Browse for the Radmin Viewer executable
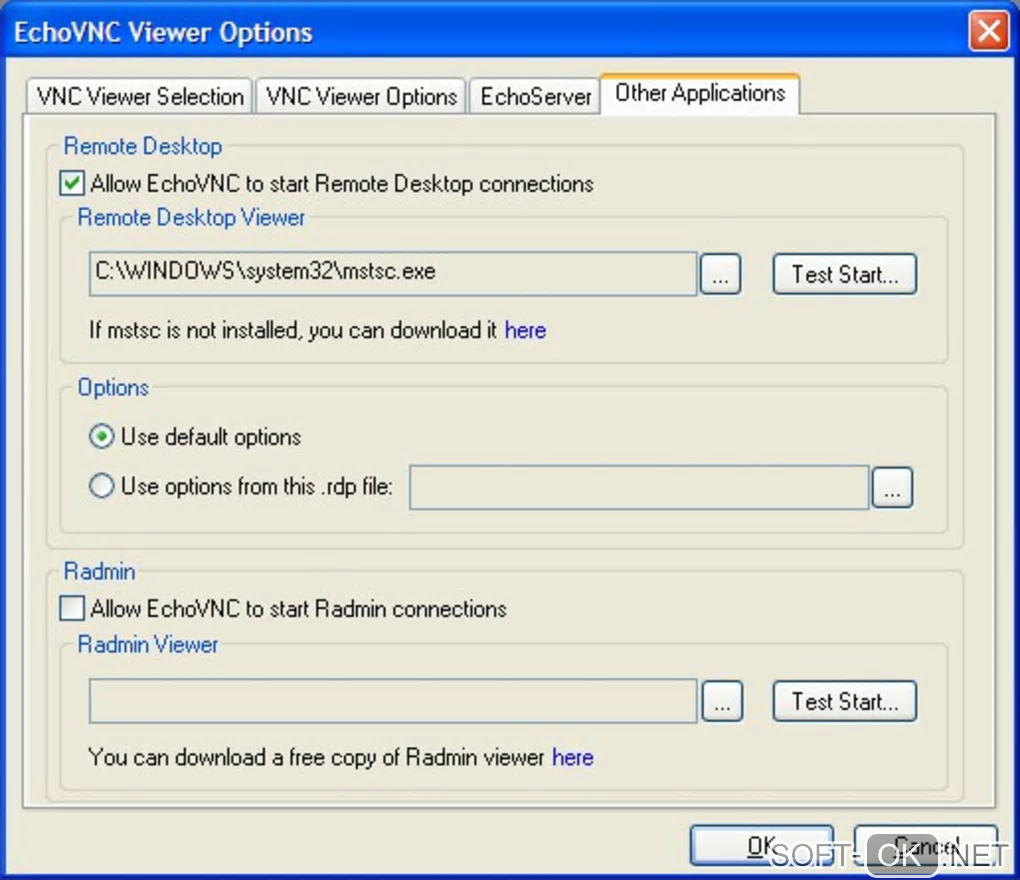 (x=722, y=701)
